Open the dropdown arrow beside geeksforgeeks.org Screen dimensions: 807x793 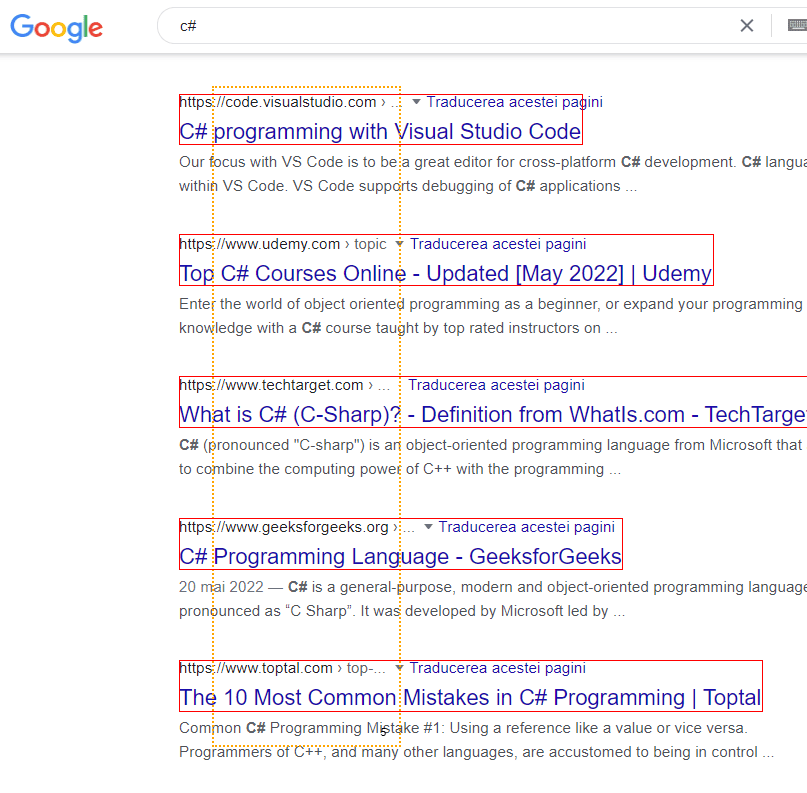pos(428,527)
